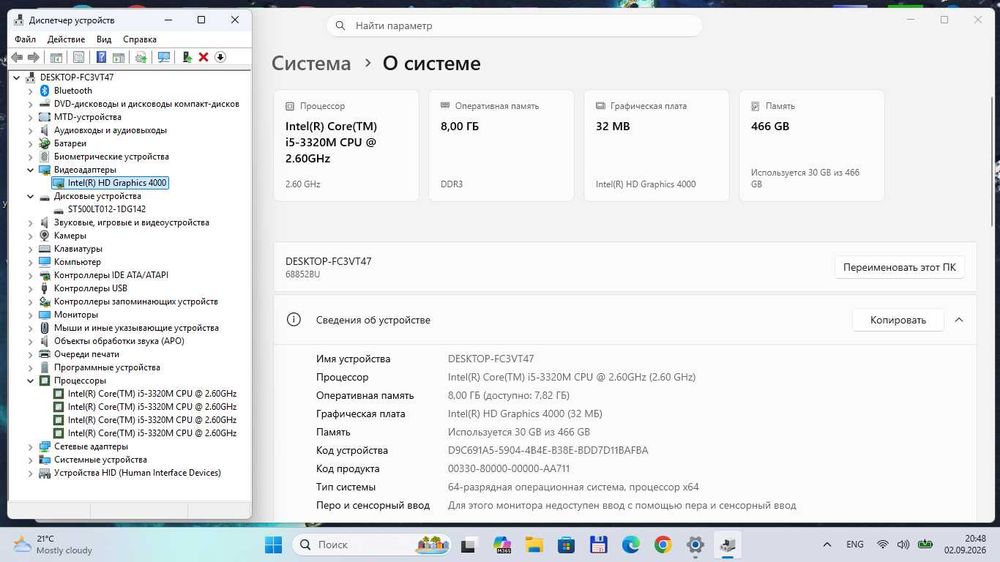This screenshot has height=562, width=1000.
Task: Toggle the console tree toolbar icon
Action: [x=56, y=57]
